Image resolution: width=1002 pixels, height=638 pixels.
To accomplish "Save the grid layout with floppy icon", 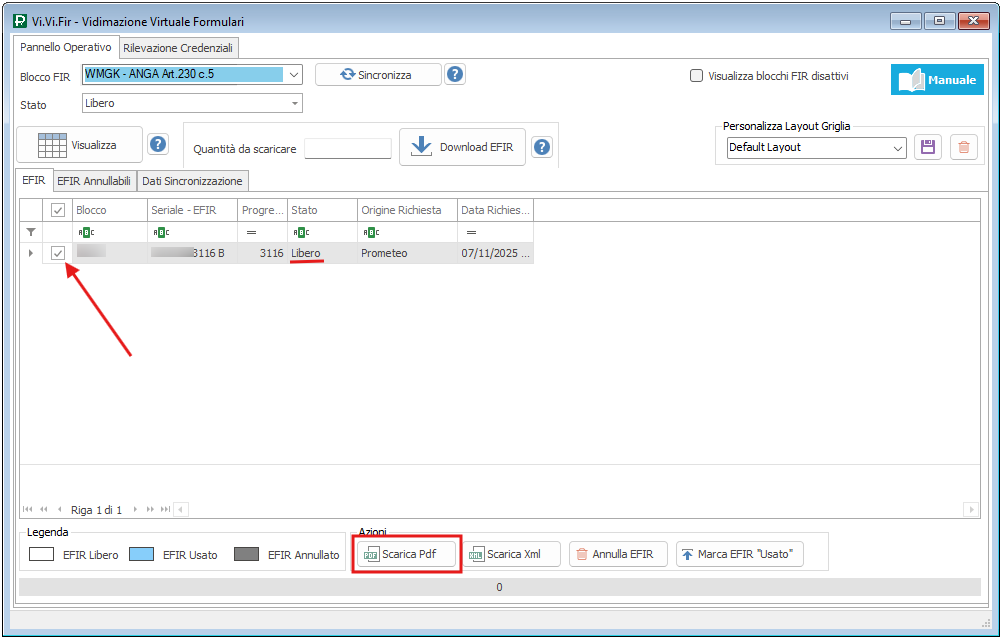I will pyautogui.click(x=927, y=147).
